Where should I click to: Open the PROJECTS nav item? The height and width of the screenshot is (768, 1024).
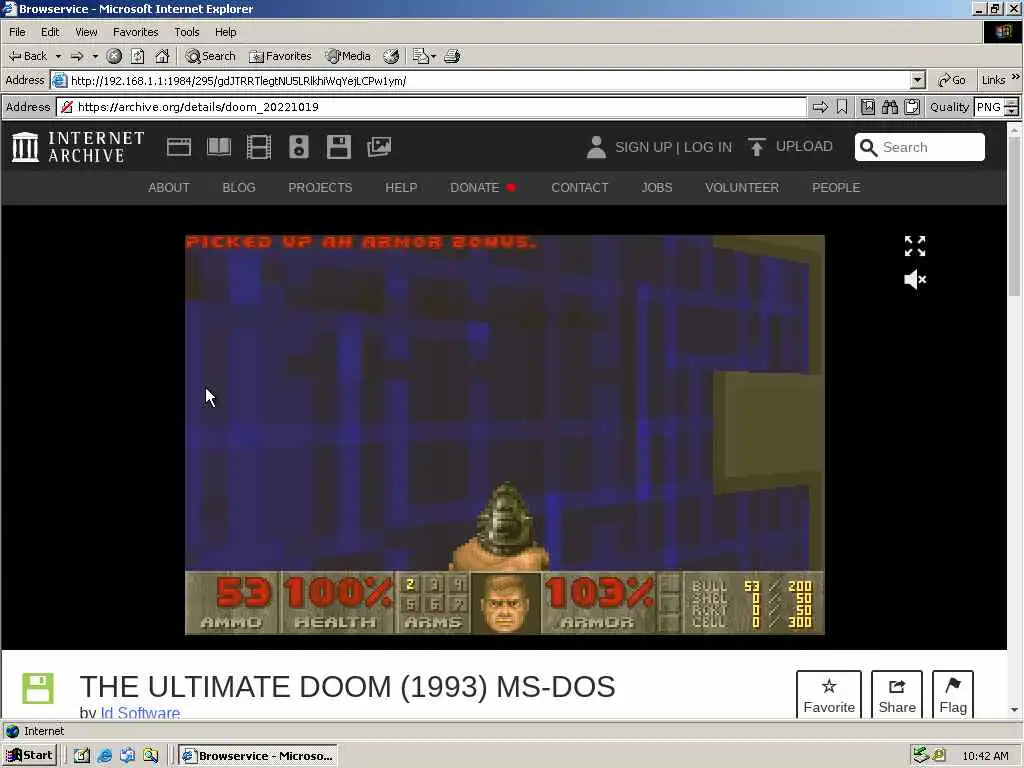[x=320, y=188]
